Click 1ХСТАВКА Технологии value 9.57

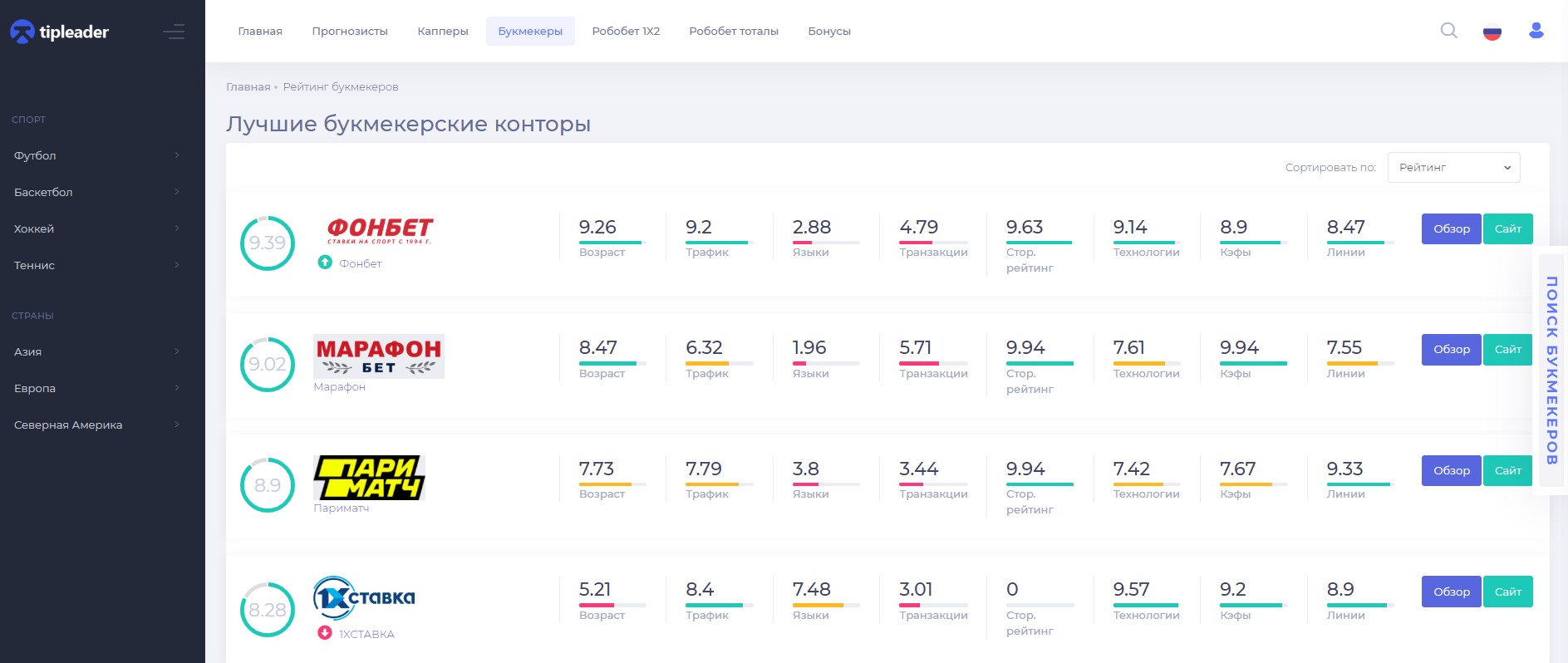[1132, 589]
